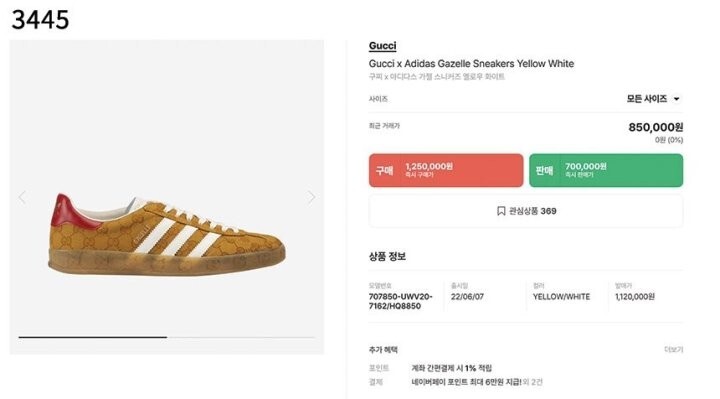Click the 계좌 간편결제 1% 적립 benefit
Screen dimensions: 720x399
(x=451, y=368)
